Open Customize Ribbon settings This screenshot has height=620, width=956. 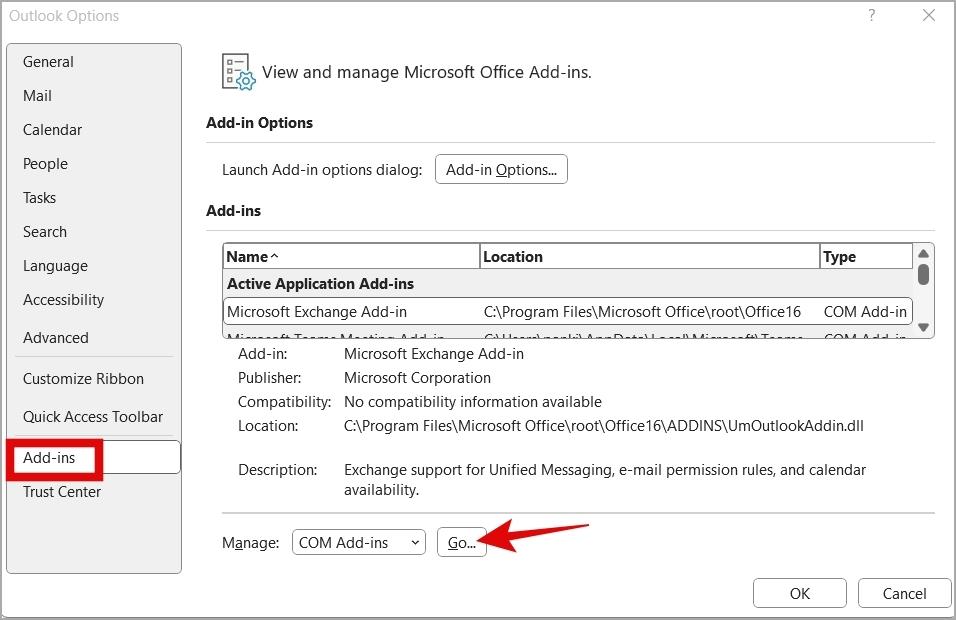tap(84, 379)
